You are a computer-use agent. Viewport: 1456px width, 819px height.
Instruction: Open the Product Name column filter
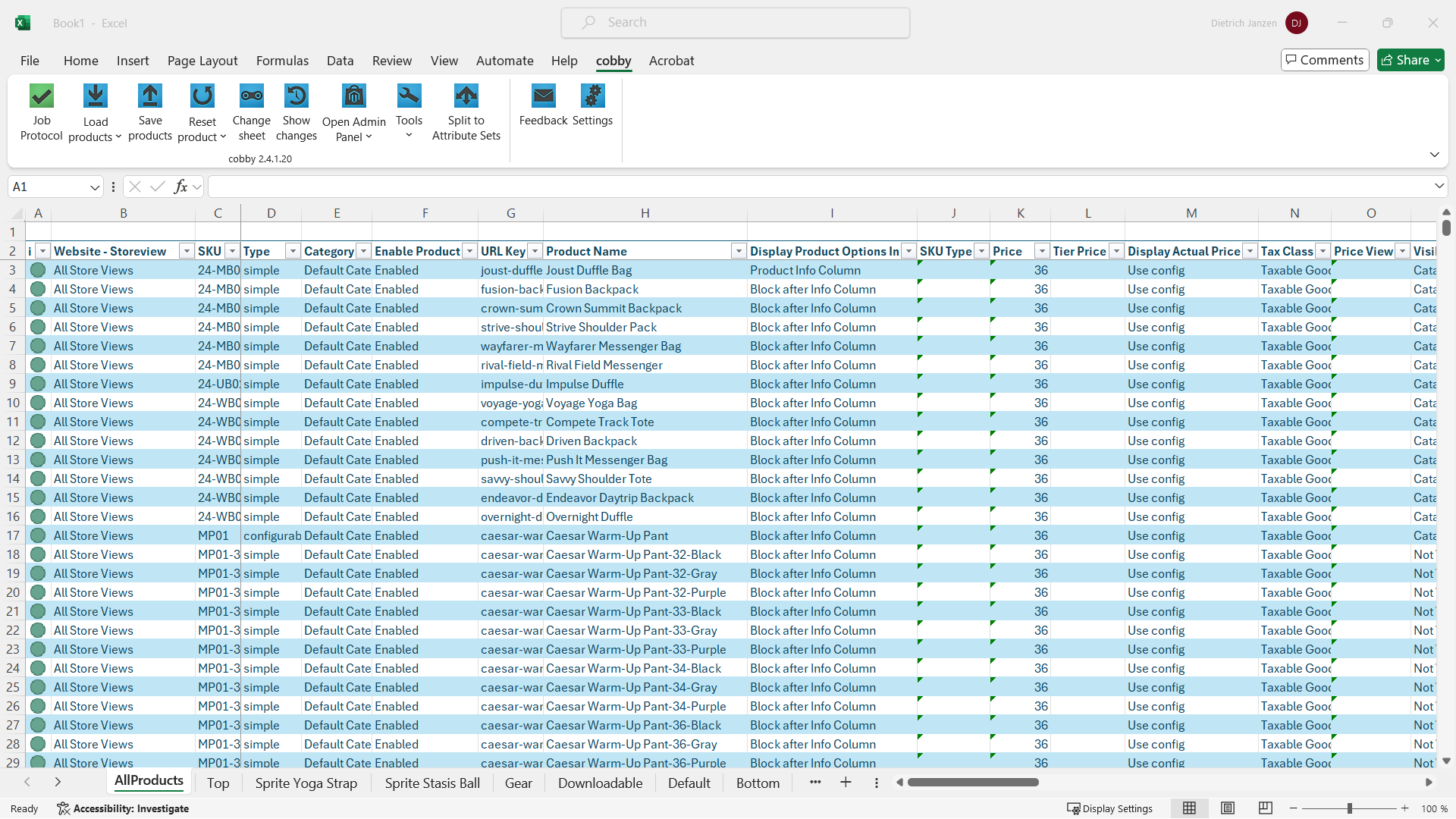[x=738, y=252]
